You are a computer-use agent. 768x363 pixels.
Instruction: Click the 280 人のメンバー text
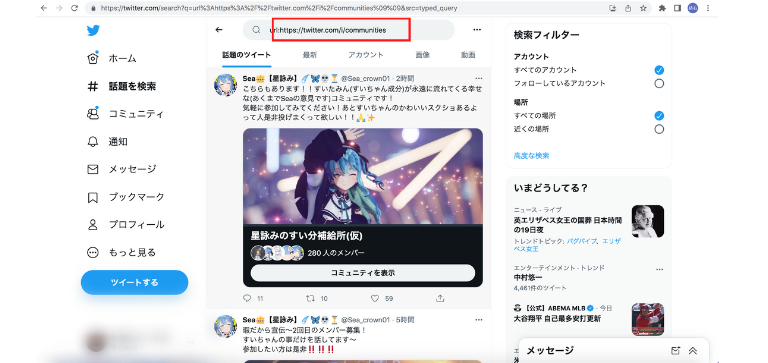(336, 253)
